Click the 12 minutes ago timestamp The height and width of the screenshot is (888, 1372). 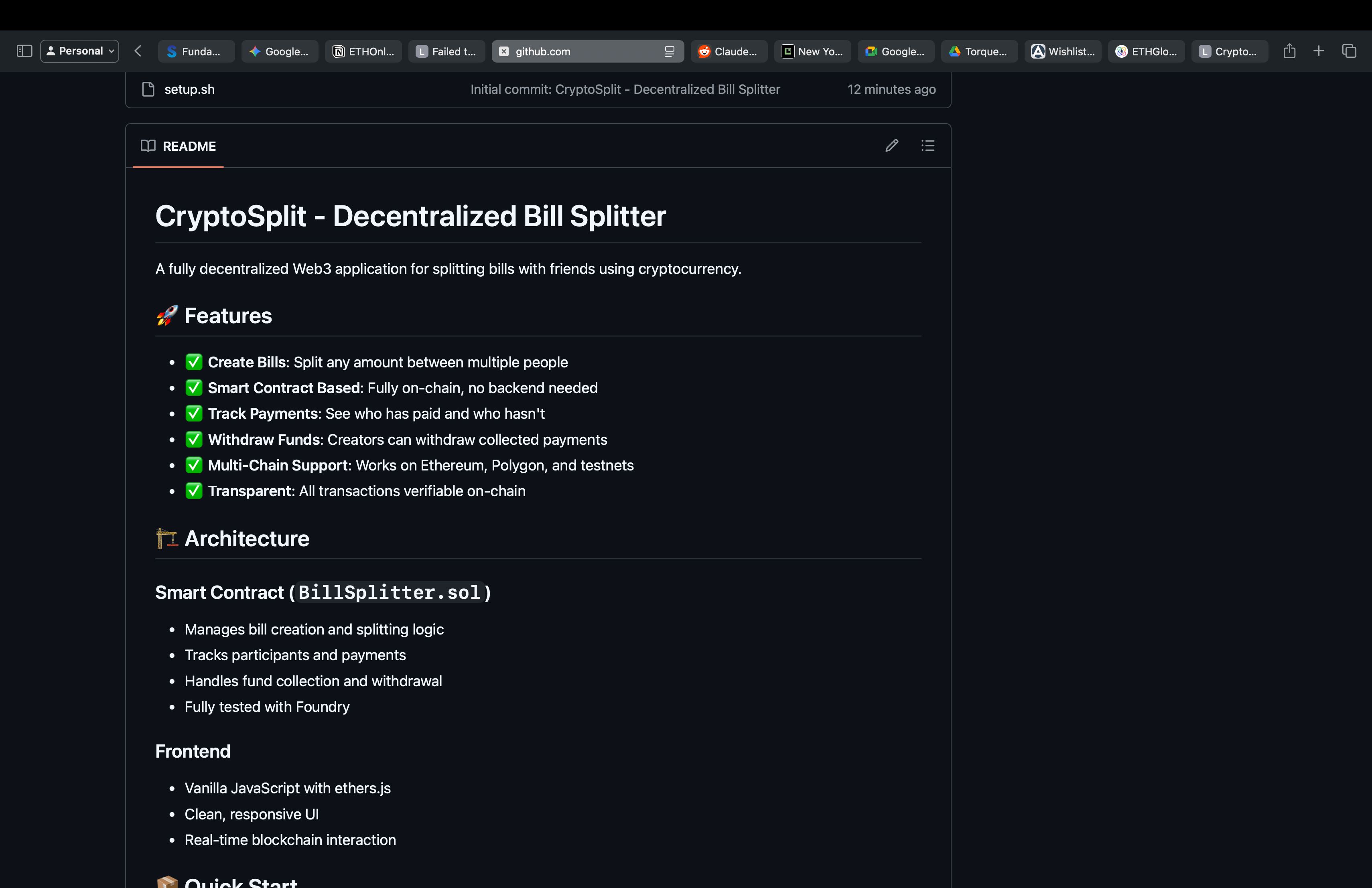click(x=891, y=89)
